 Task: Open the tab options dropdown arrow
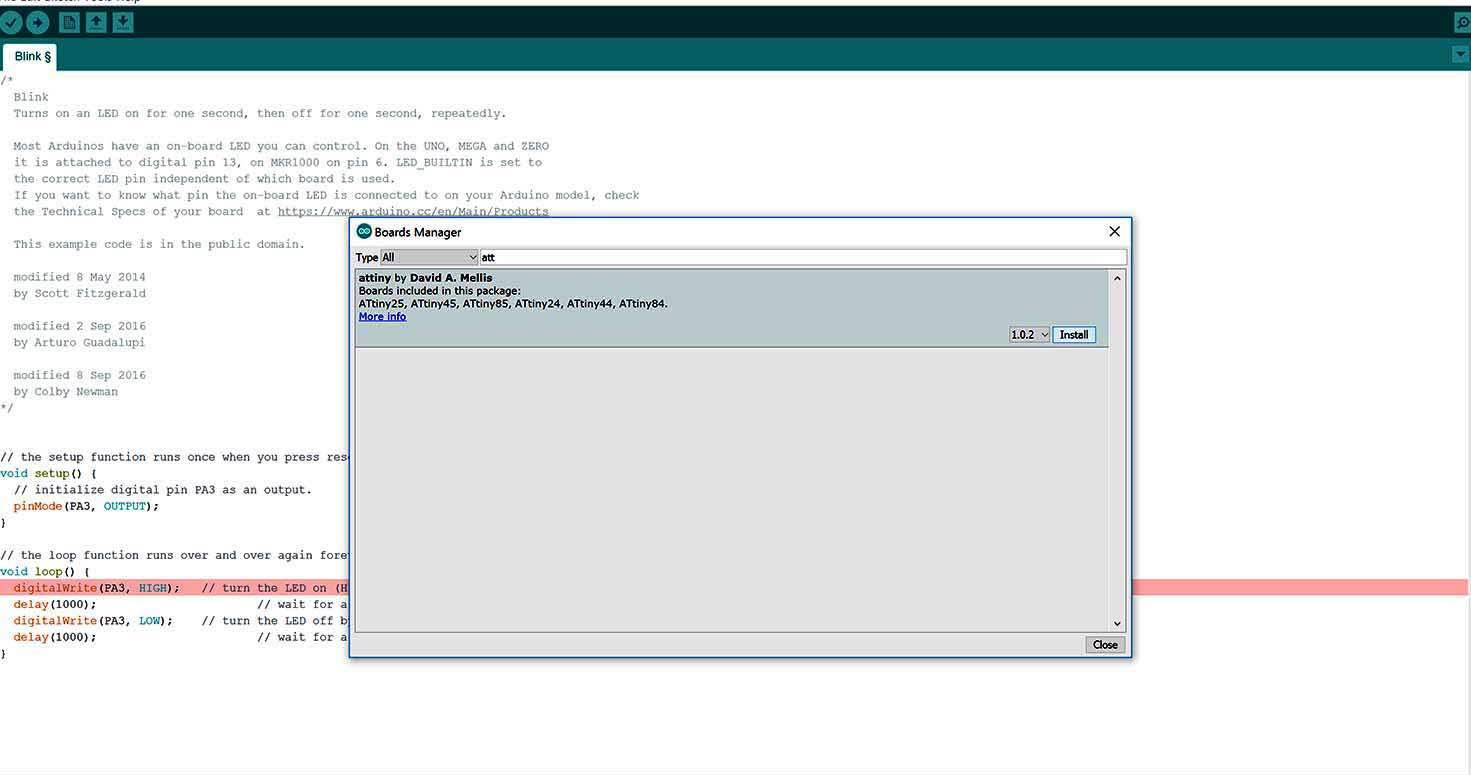click(1460, 55)
